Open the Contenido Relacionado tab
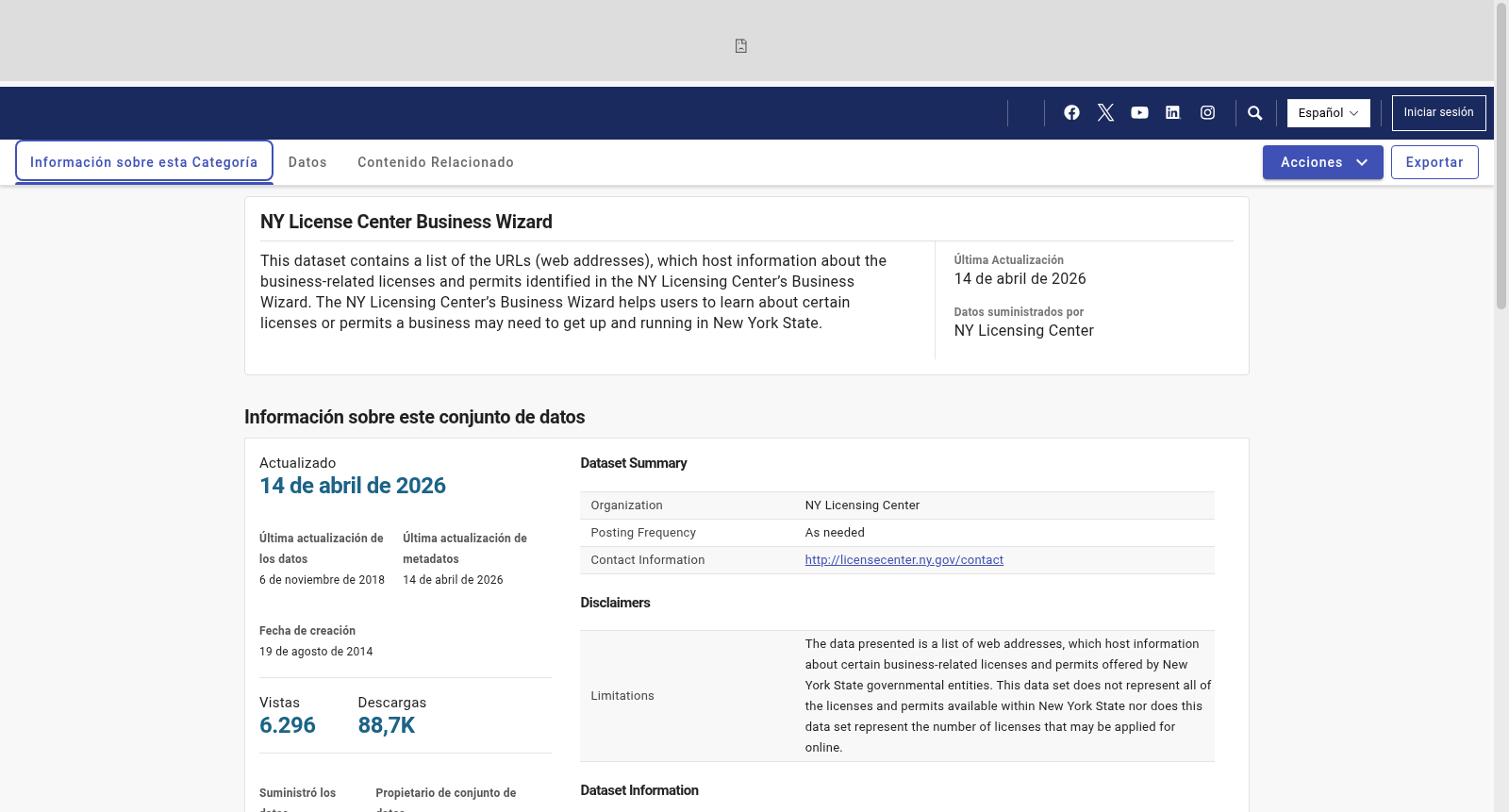The image size is (1509, 812). 436,162
